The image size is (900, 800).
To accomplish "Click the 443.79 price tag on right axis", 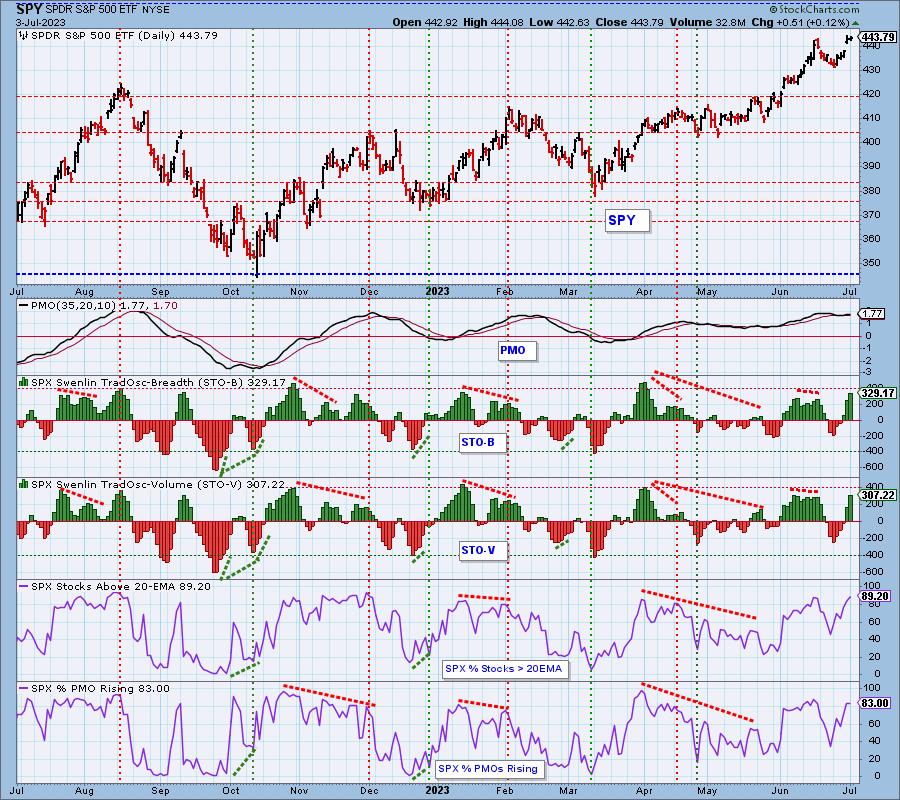I will (878, 37).
